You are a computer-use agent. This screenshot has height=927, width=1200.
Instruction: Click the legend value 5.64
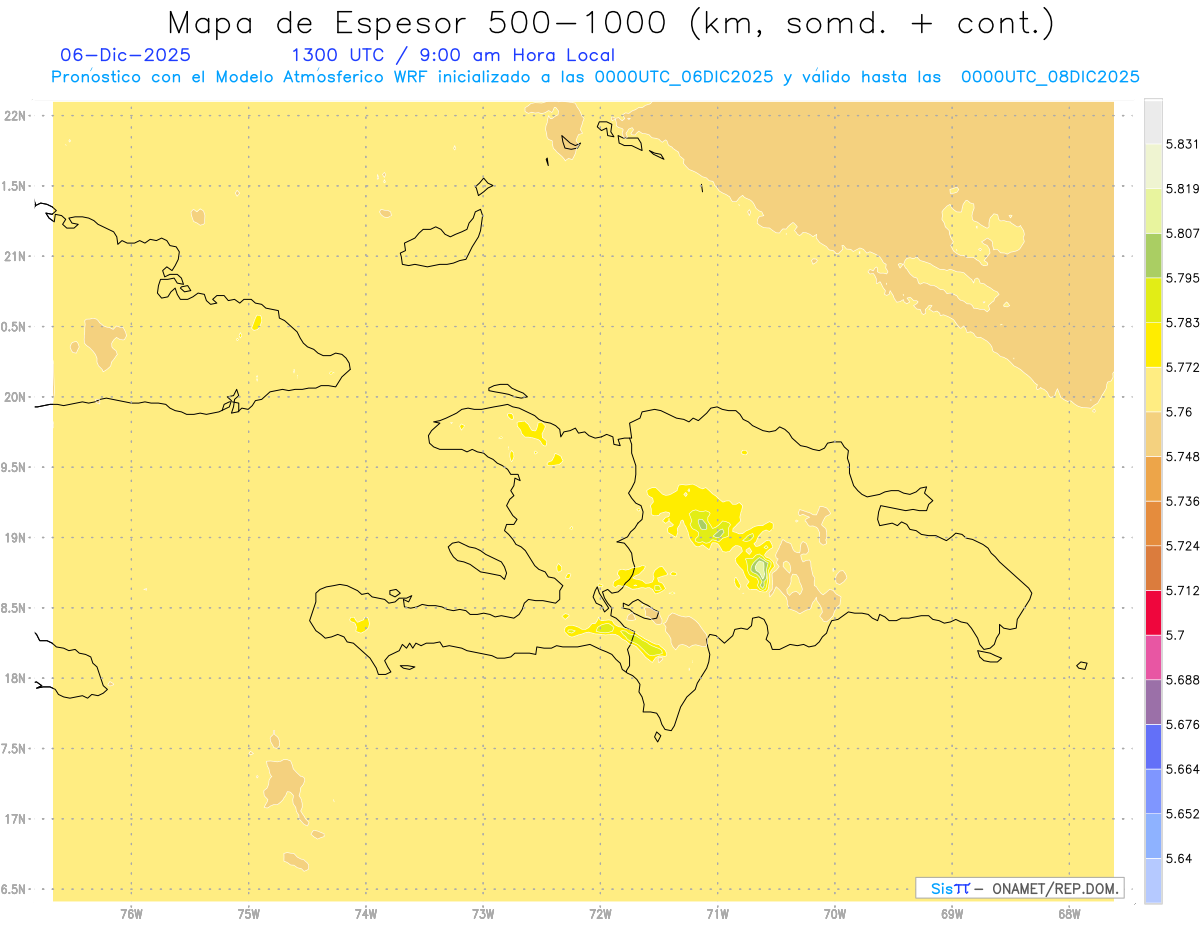coord(1179,858)
